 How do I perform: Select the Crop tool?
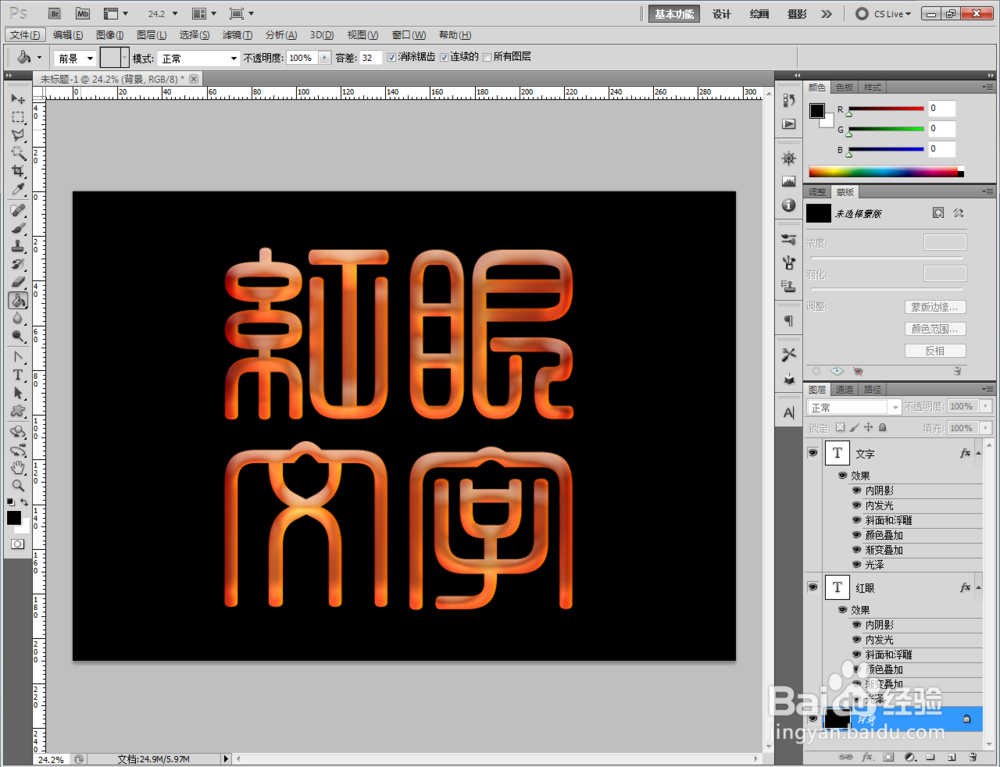[18, 171]
